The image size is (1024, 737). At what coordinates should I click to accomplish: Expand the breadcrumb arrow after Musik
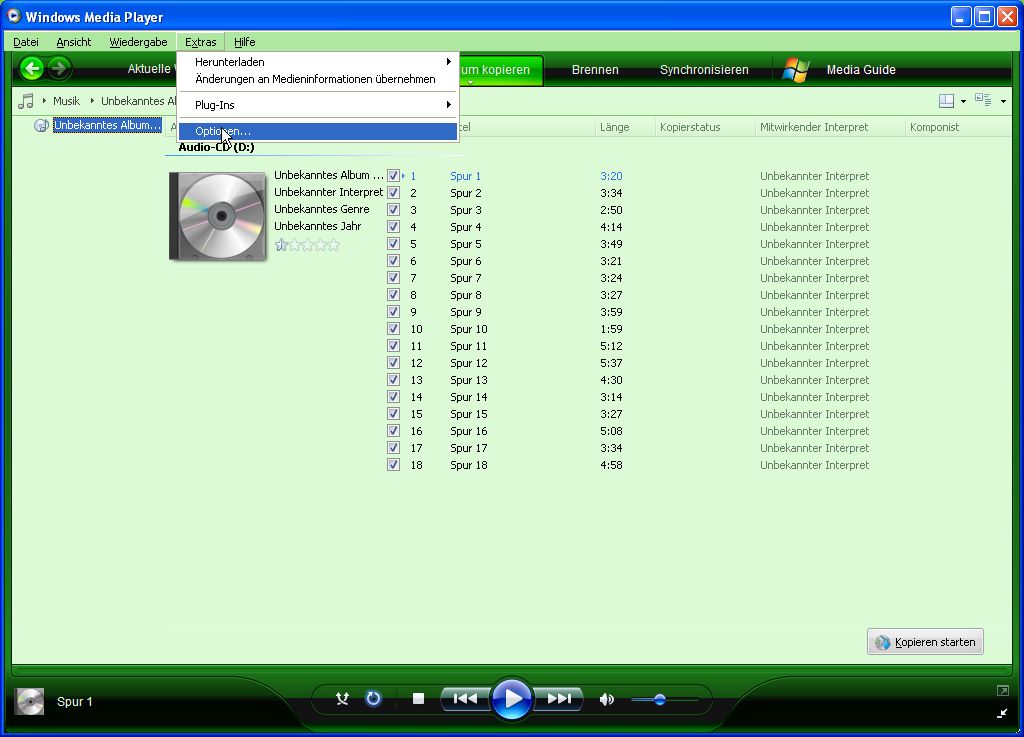tap(92, 101)
